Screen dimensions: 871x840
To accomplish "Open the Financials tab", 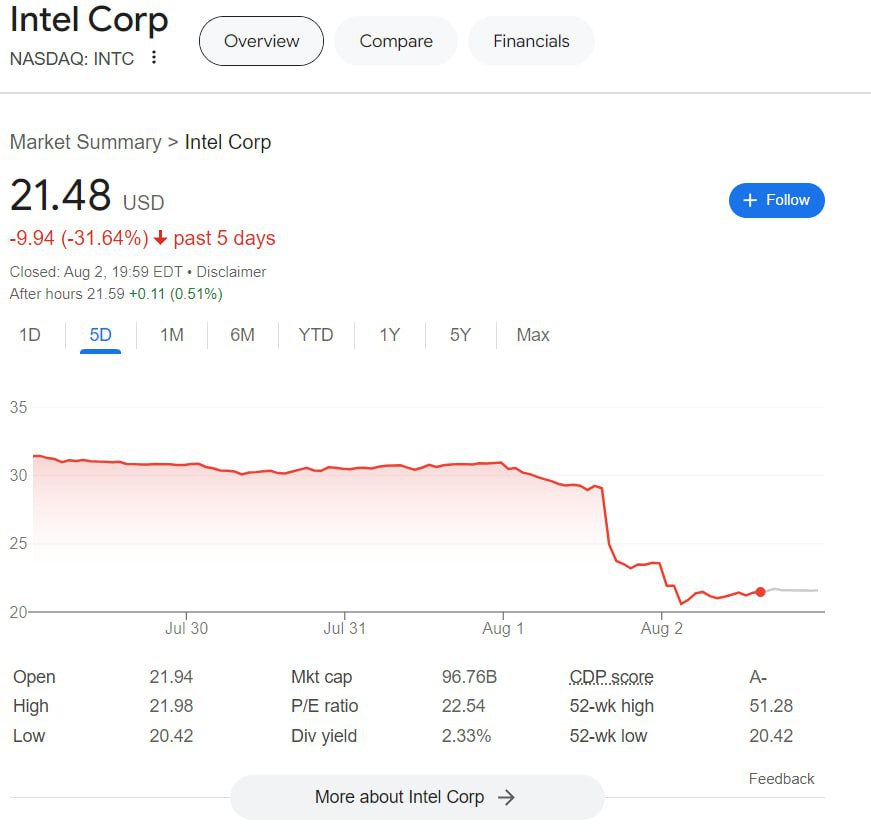I will 531,41.
